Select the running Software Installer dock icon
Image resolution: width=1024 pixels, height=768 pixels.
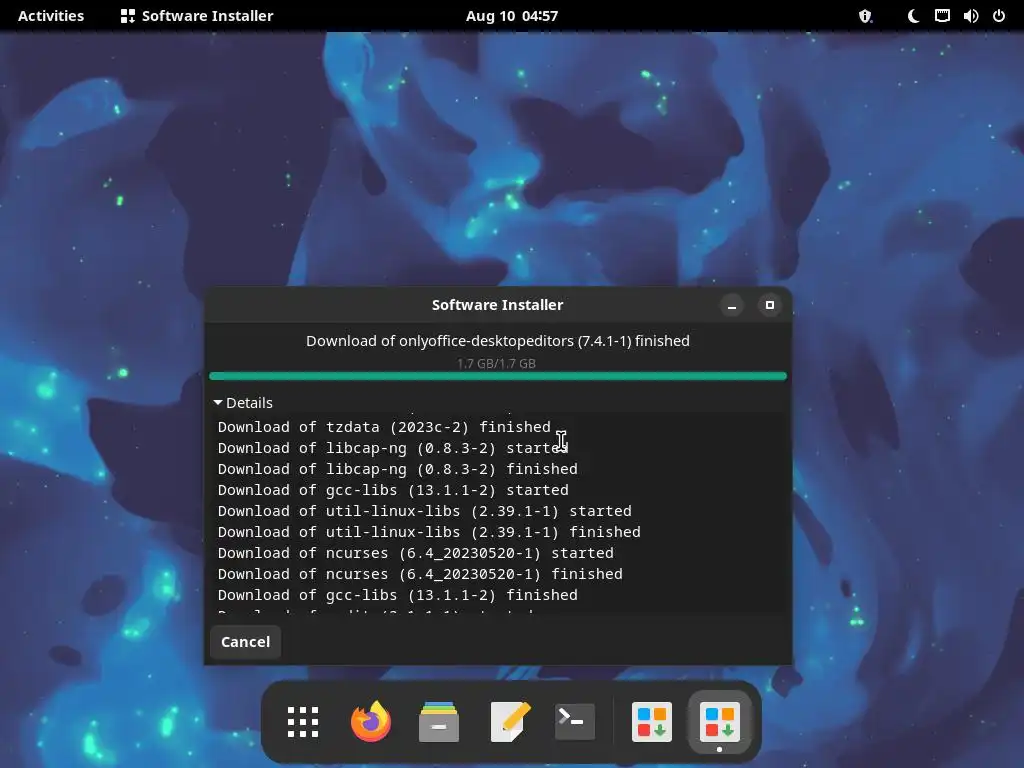[720, 722]
